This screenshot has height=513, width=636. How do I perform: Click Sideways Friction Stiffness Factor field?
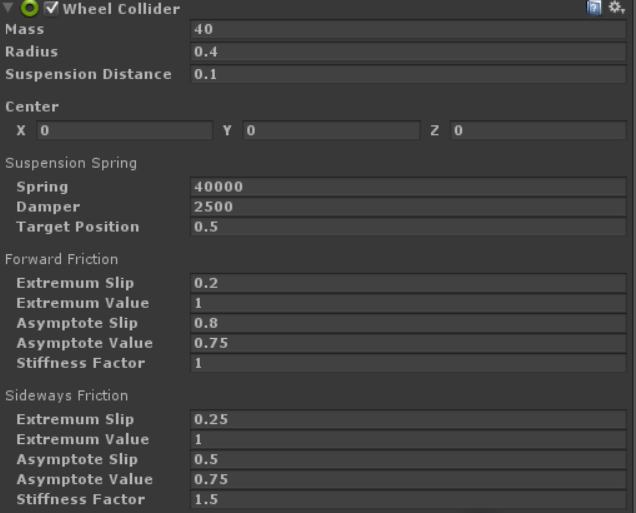[408, 499]
